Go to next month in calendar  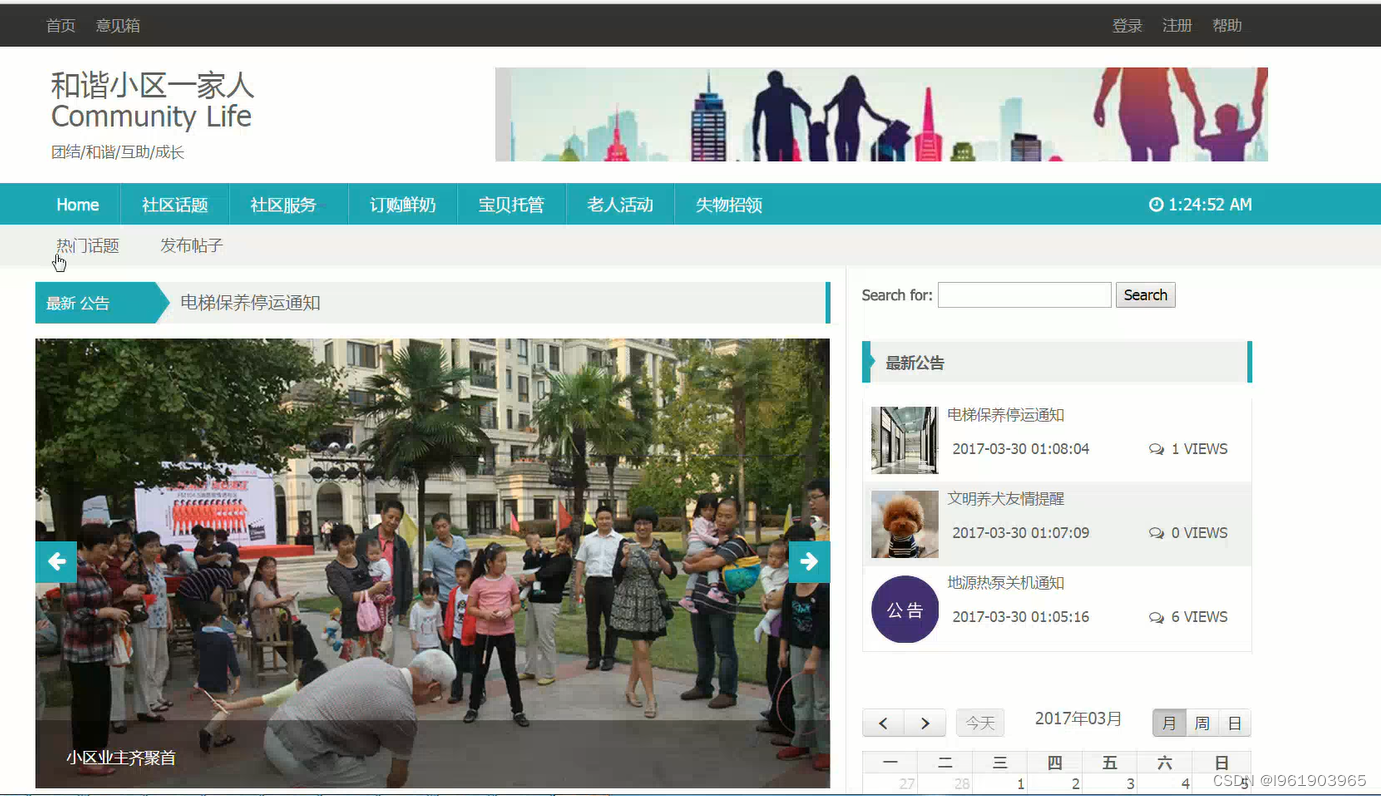coord(925,723)
